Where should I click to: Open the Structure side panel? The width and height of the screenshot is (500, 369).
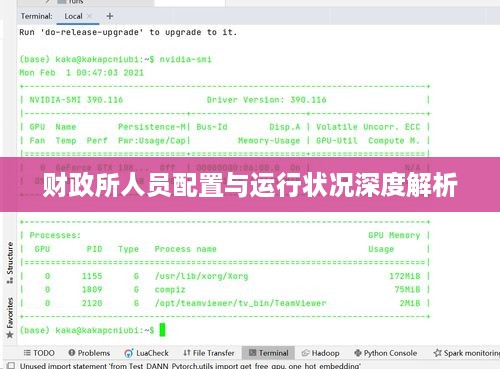coord(10,262)
